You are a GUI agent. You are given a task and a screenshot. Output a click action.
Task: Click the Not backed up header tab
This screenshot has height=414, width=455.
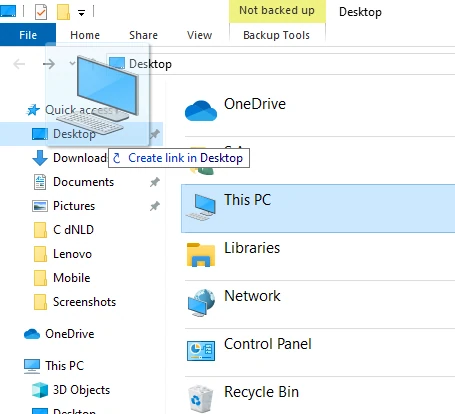[x=277, y=11]
